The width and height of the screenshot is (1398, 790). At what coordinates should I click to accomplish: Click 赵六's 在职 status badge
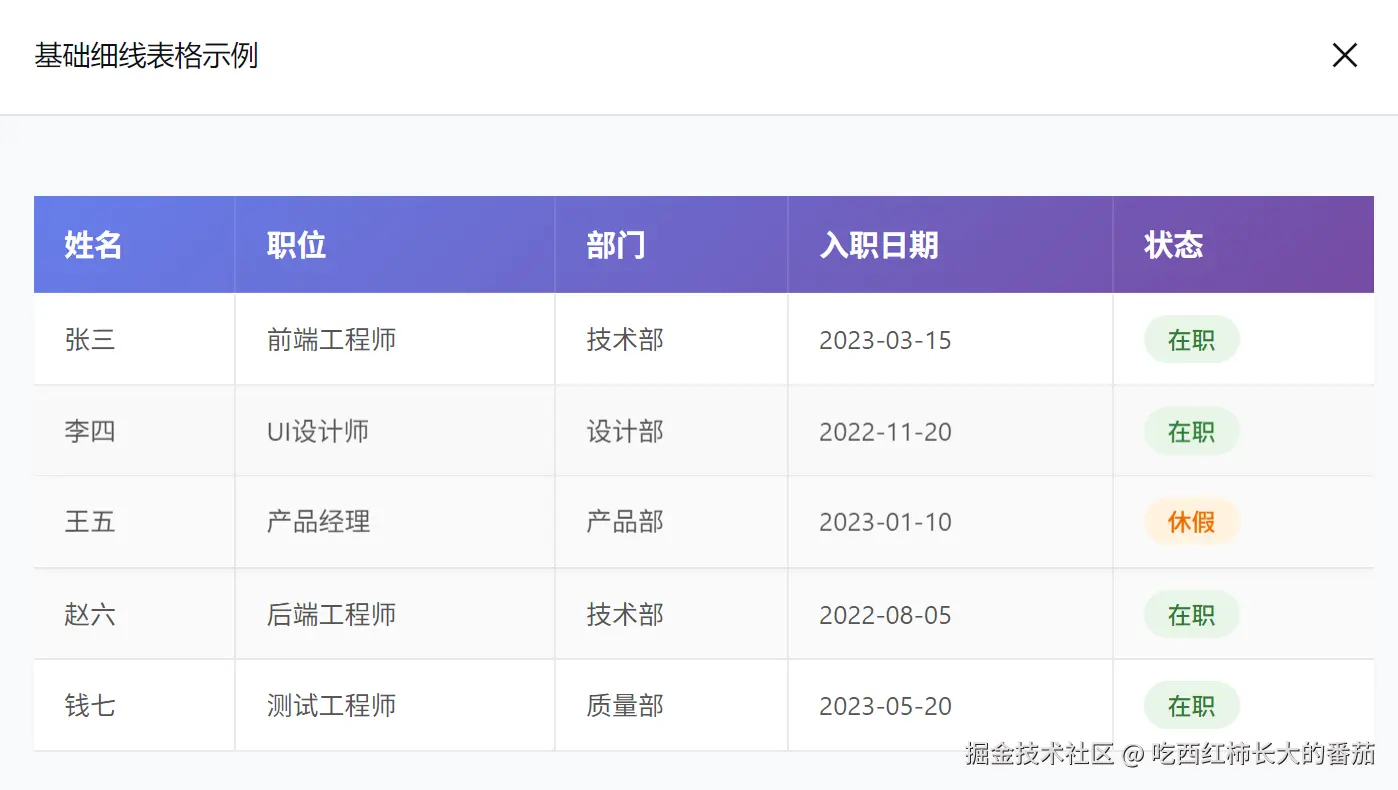(x=1191, y=614)
